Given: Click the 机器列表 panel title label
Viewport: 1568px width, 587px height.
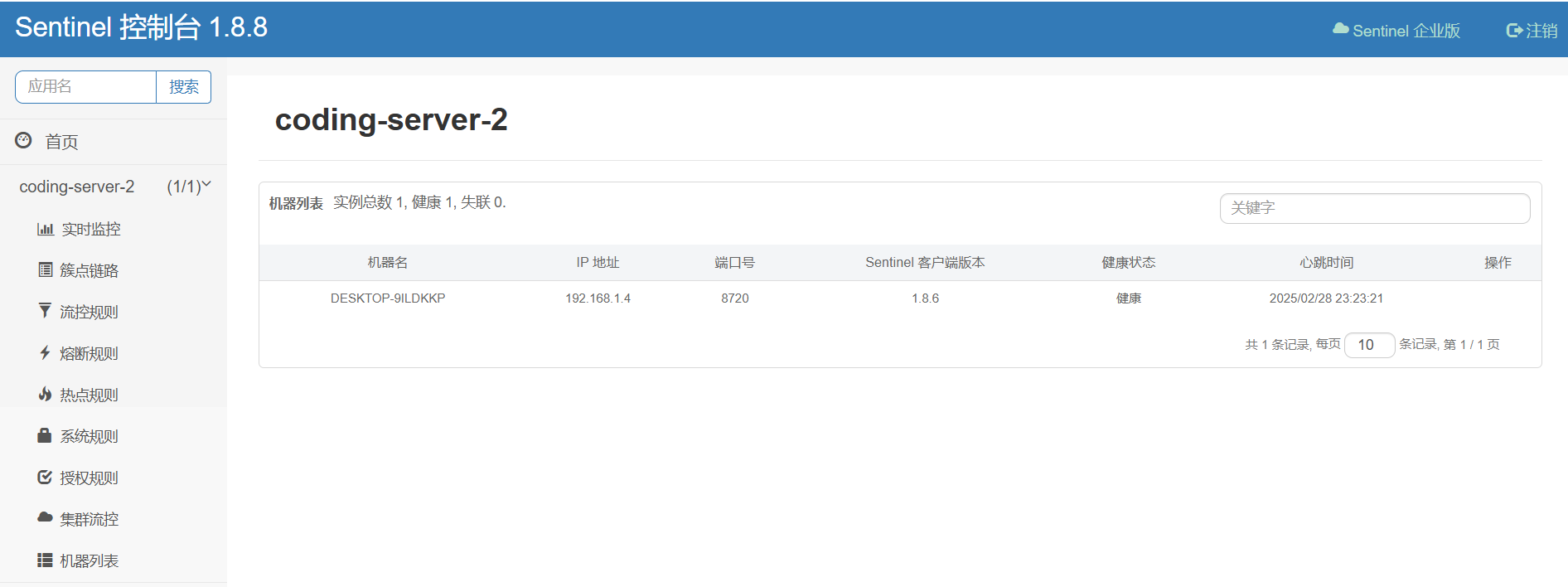Looking at the screenshot, I should pos(296,203).
